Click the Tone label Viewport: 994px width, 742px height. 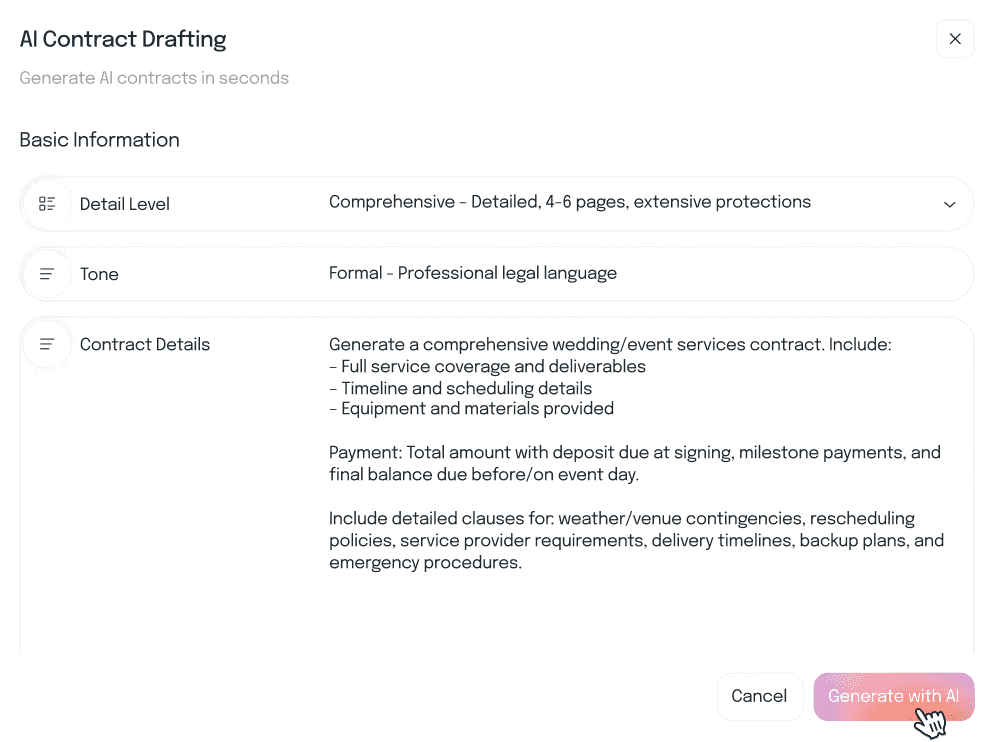(x=99, y=274)
